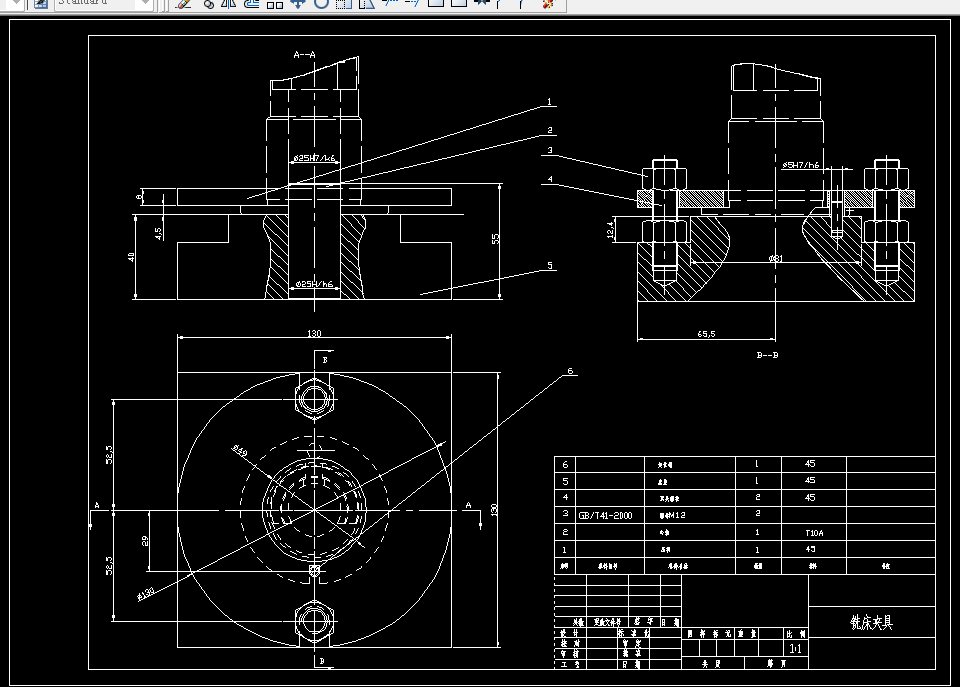Select the lower 32,5 dimension

[110, 565]
